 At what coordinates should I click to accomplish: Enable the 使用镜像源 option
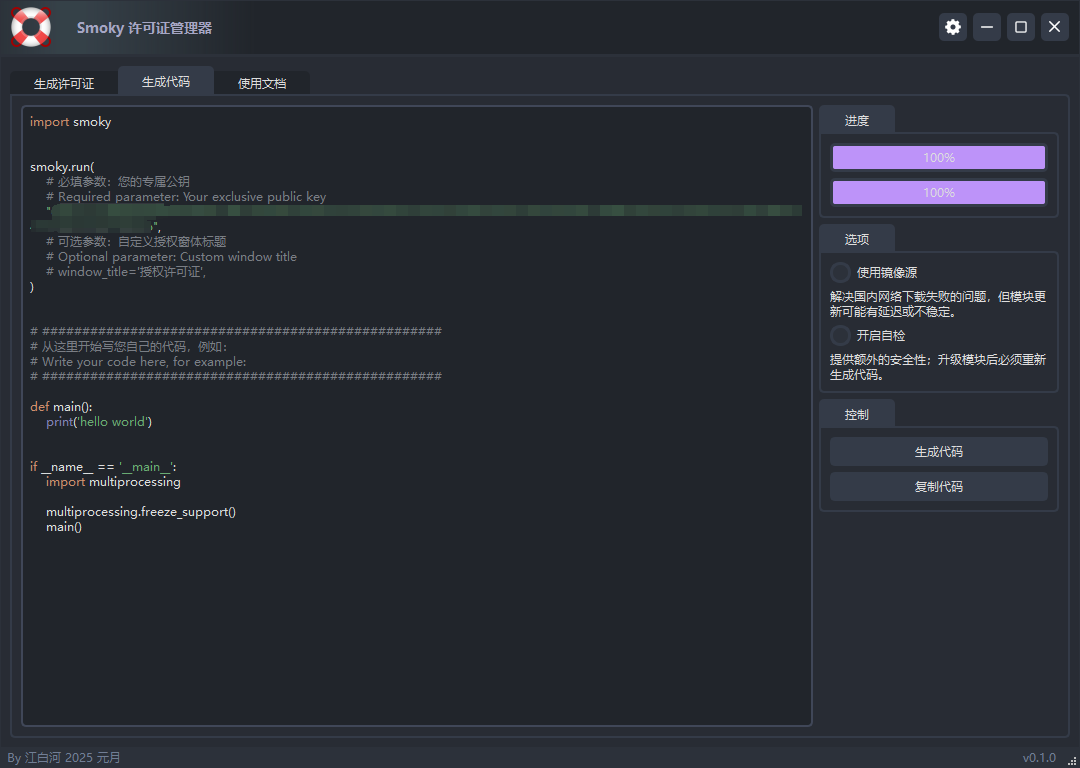pyautogui.click(x=841, y=272)
